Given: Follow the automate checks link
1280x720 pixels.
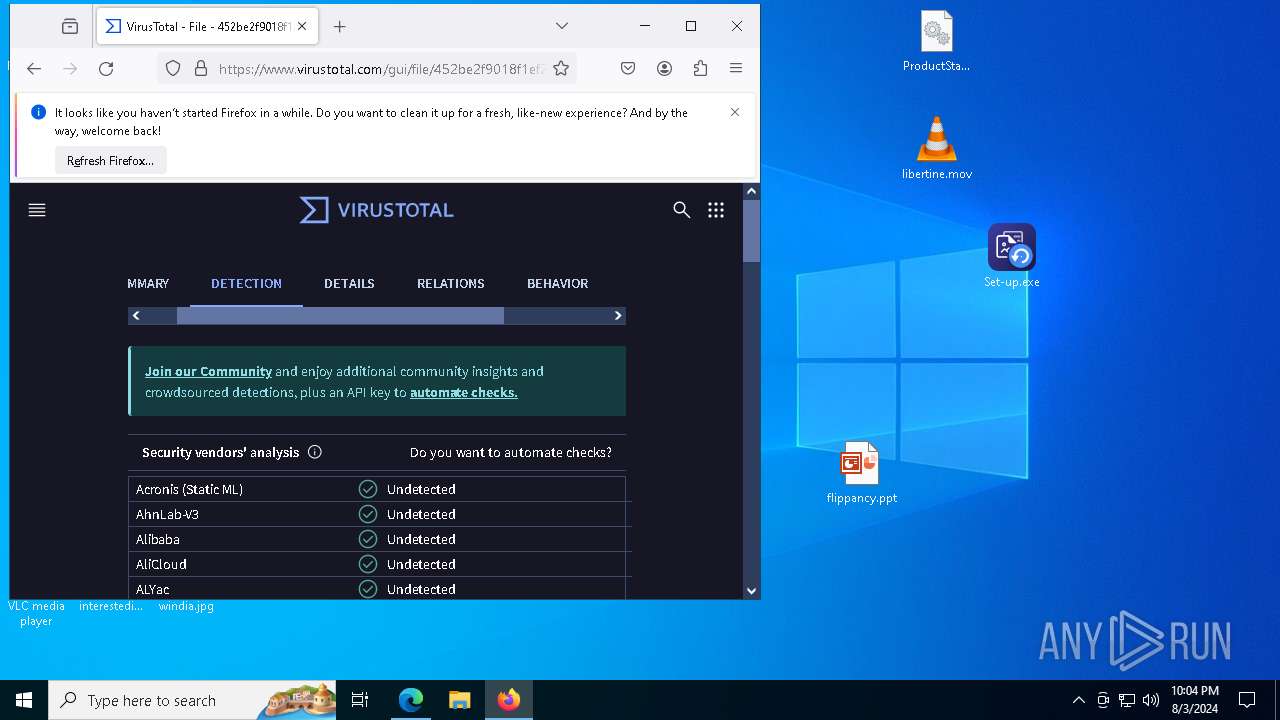Looking at the screenshot, I should pos(463,393).
